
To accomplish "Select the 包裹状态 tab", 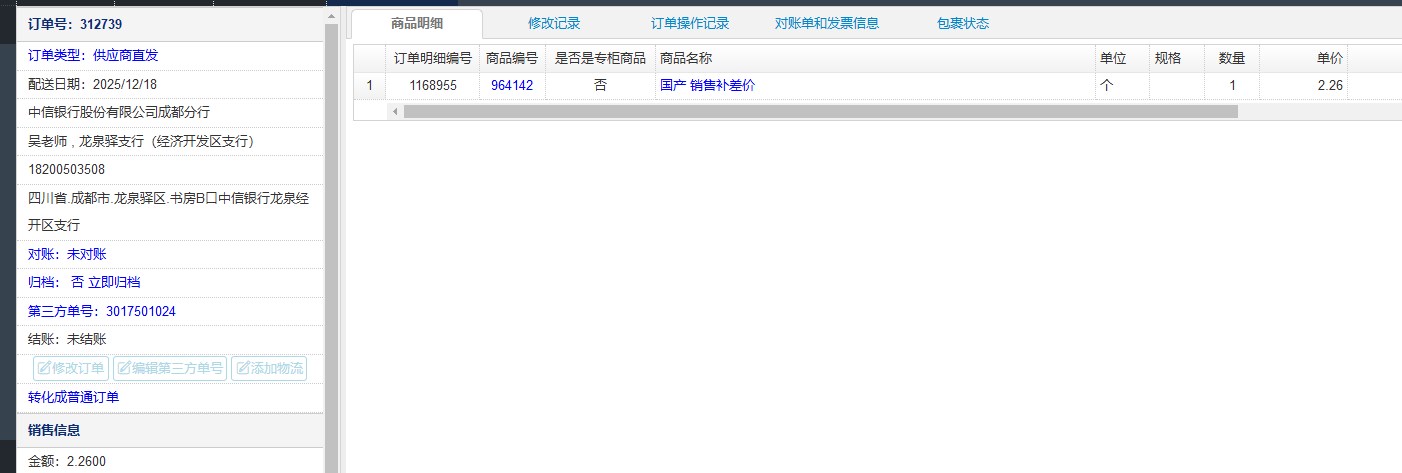I will (x=962, y=24).
